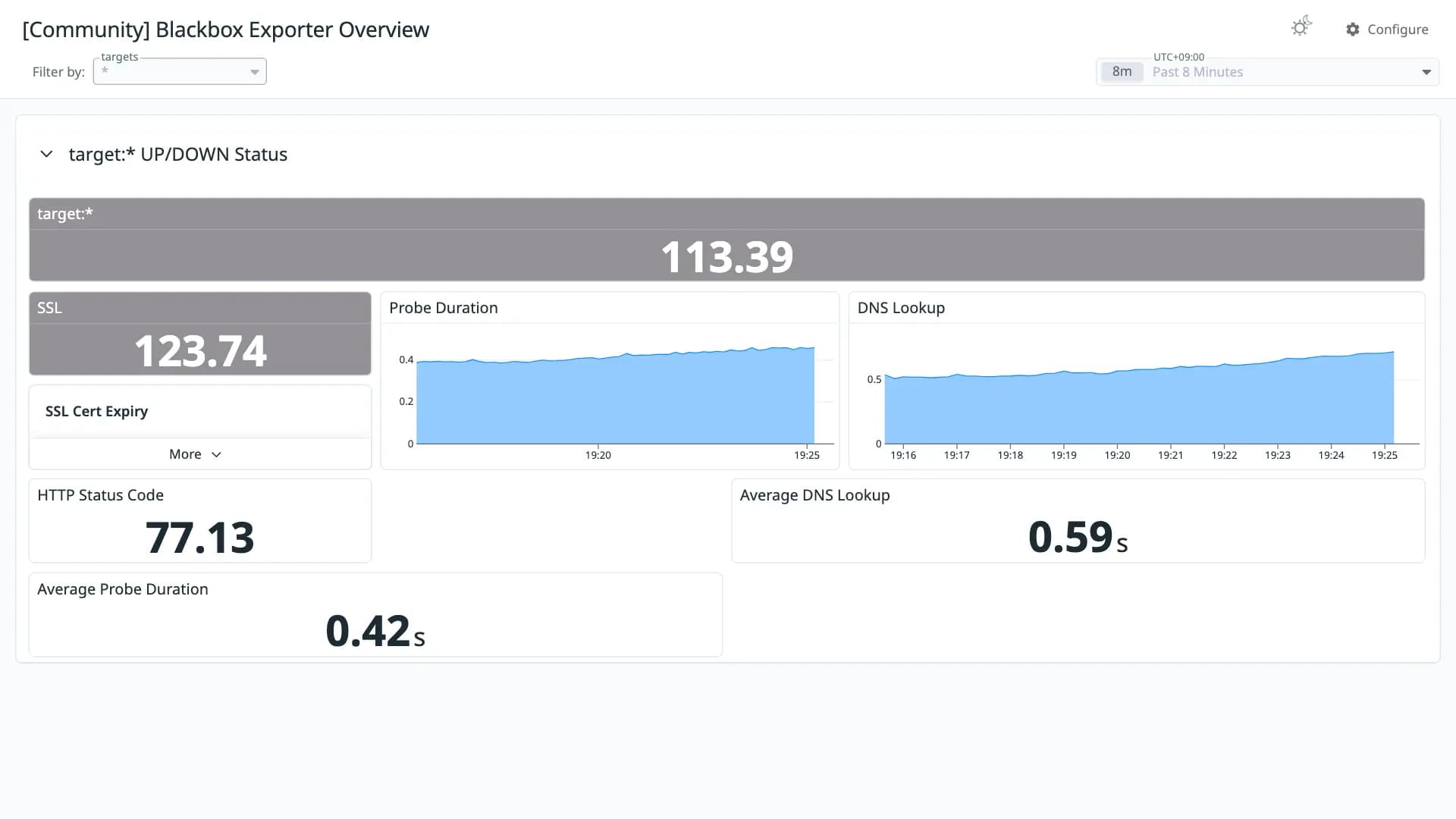Open the Past 8 Minutes time range selector
1456x819 pixels.
[1267, 72]
